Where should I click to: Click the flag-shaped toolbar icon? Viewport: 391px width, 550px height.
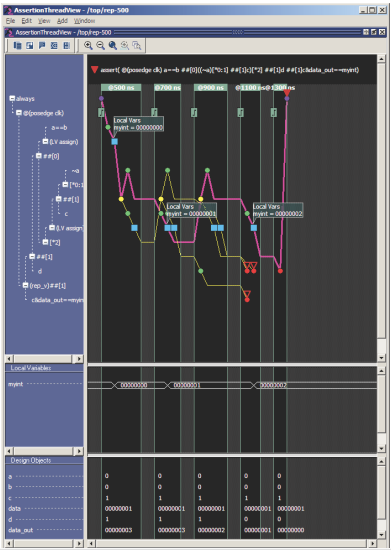pyautogui.click(x=42, y=45)
